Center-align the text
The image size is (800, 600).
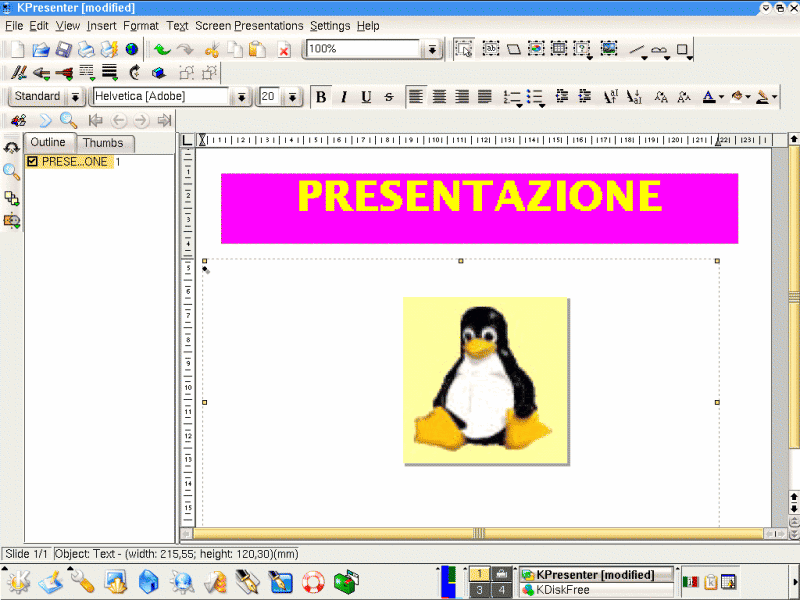pyautogui.click(x=439, y=96)
